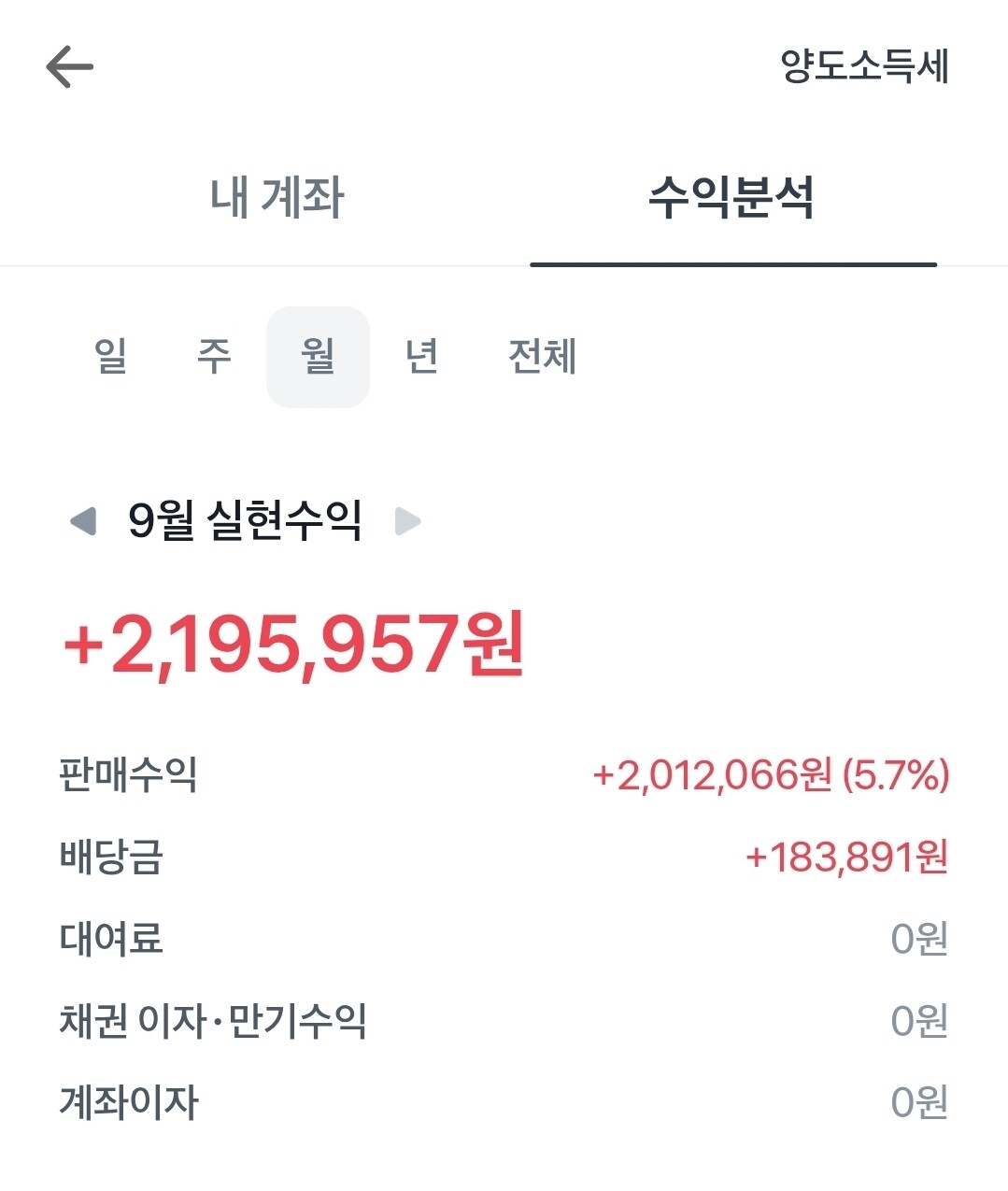The height and width of the screenshot is (1191, 1008).
Task: Select the 주 period filter
Action: coord(214,356)
